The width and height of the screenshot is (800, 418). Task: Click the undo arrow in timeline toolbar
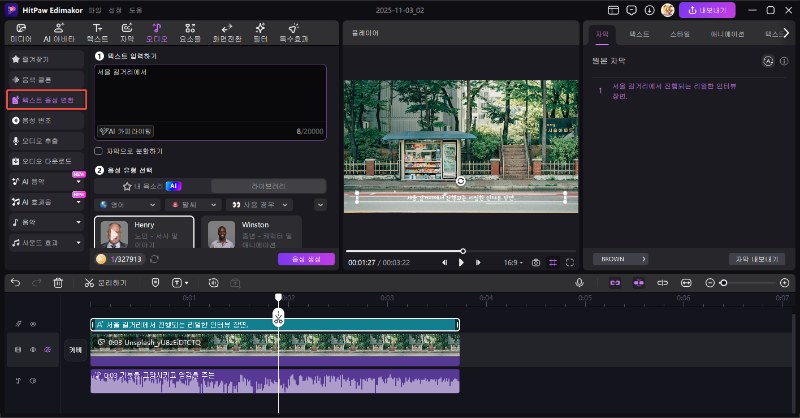tap(15, 283)
